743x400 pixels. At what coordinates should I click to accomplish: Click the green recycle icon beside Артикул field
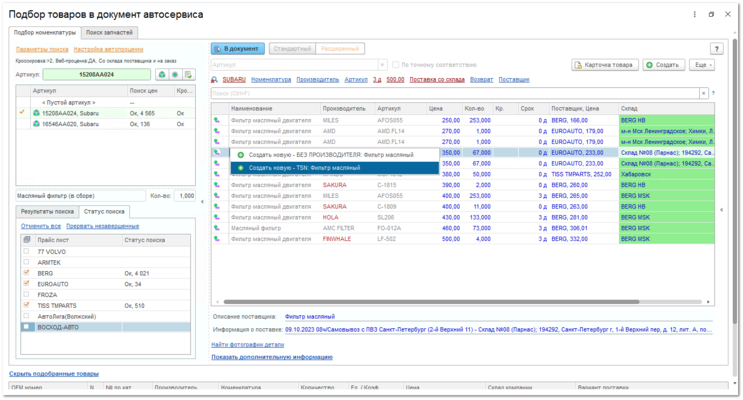162,74
